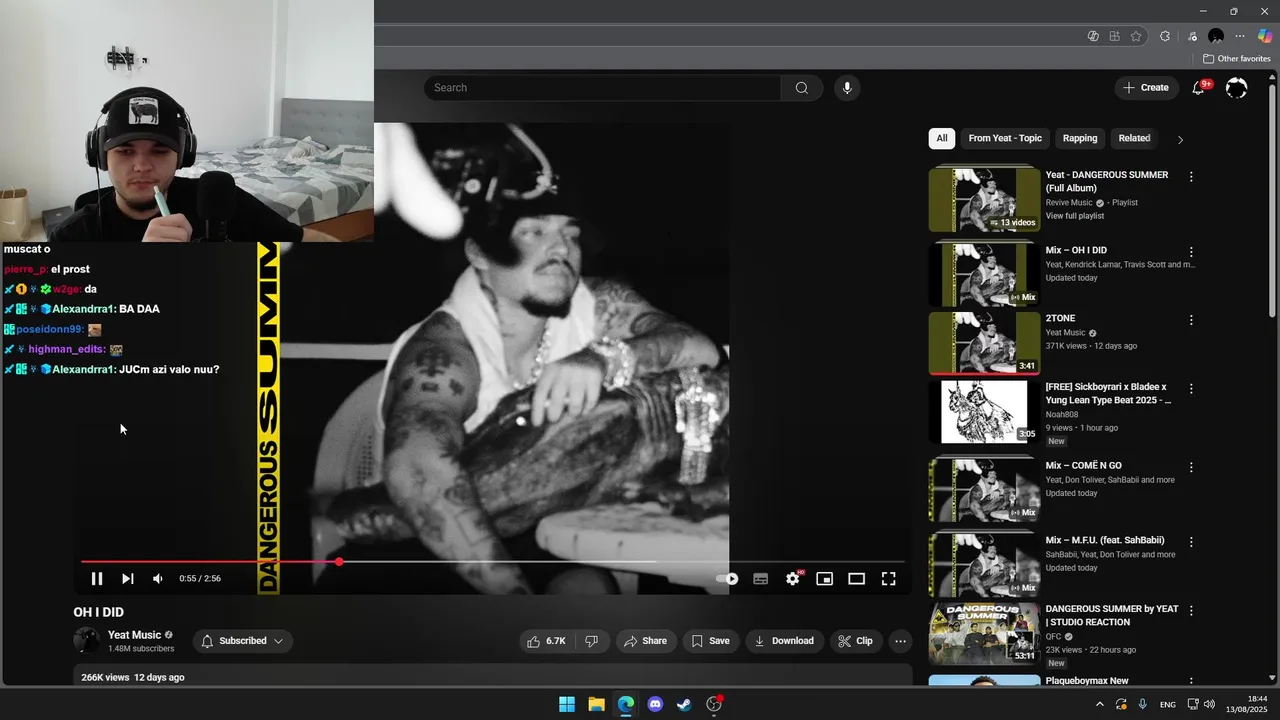Expand the Subscribed notification dropdown
This screenshot has width=1280, height=720.
[x=243, y=641]
